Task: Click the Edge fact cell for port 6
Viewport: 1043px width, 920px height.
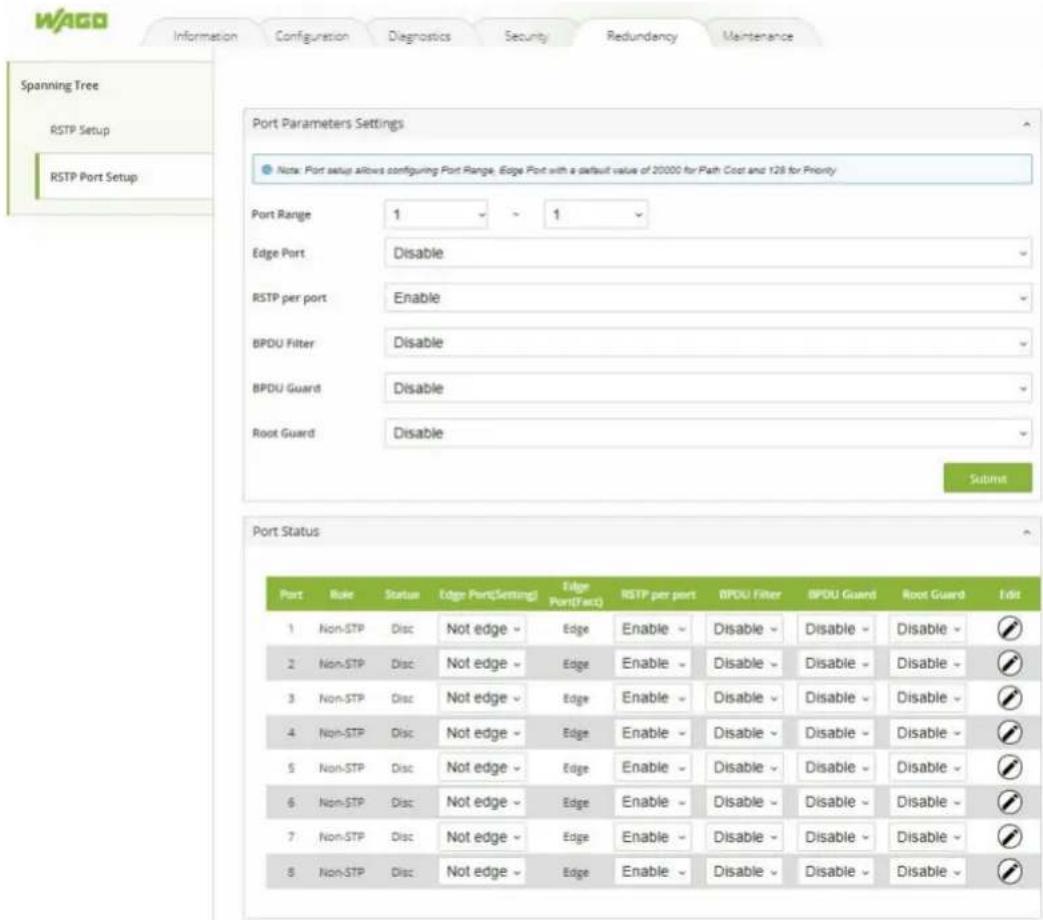Action: pos(575,803)
